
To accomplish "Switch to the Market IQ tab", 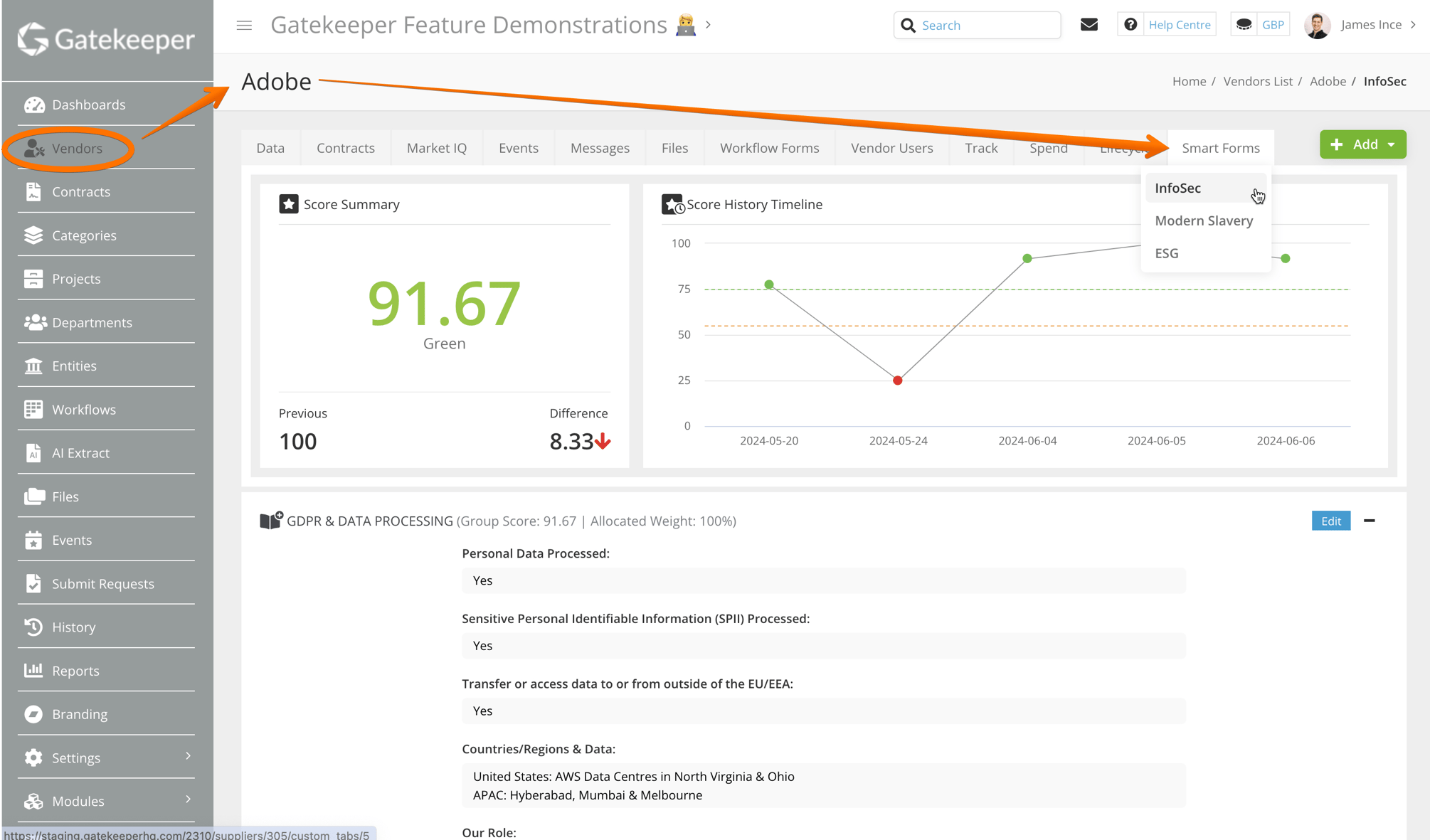I will pyautogui.click(x=436, y=148).
